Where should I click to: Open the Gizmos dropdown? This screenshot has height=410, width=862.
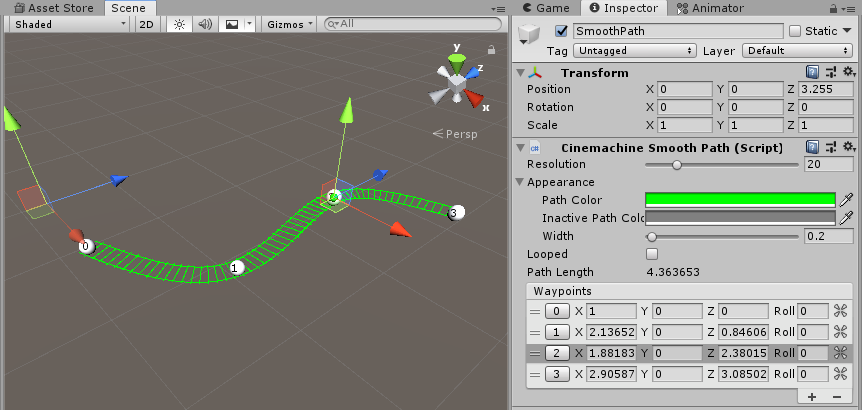point(289,24)
